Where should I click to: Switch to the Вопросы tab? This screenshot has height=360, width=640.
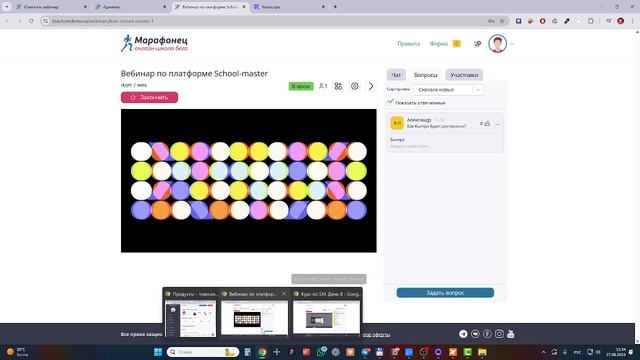coord(425,75)
